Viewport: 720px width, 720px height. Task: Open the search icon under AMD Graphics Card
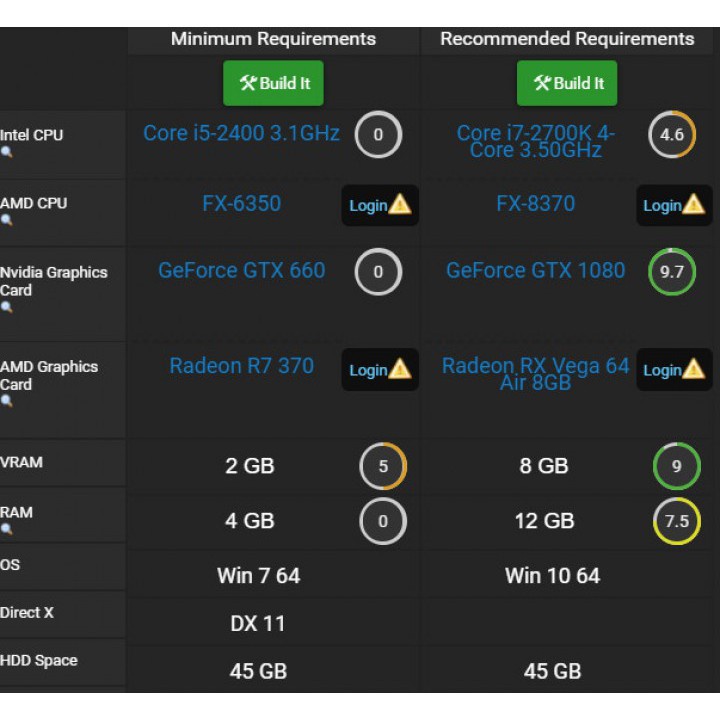coord(6,402)
